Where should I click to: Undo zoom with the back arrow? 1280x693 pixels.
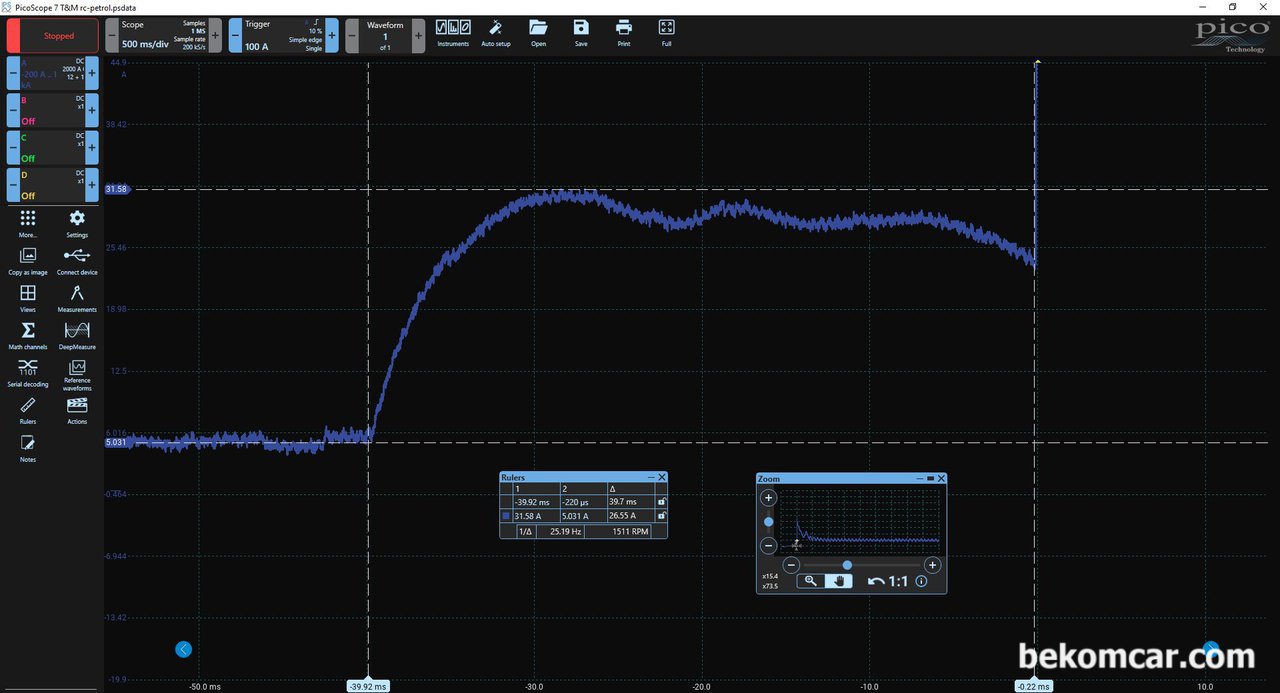point(875,581)
